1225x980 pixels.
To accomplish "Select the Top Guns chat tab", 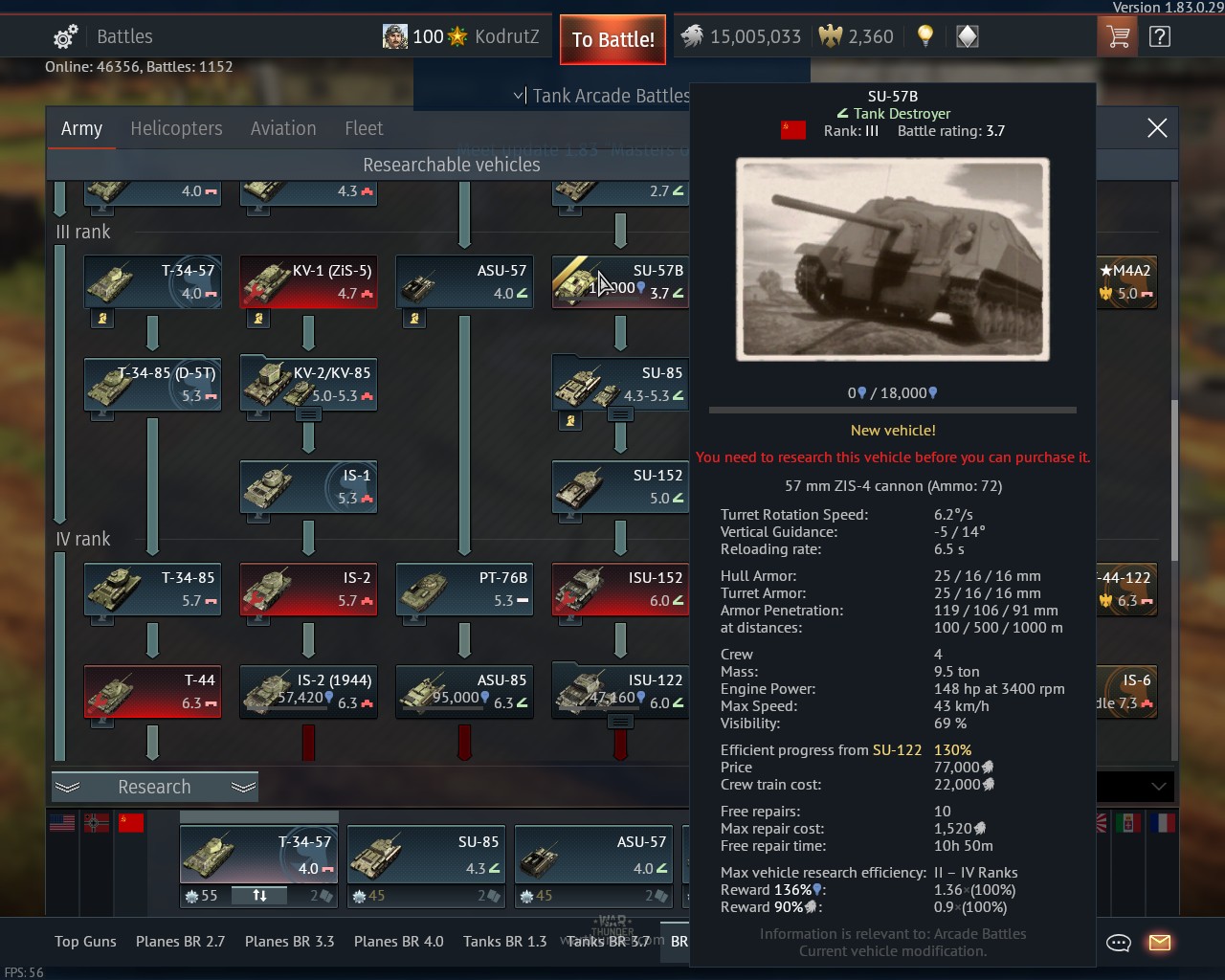I will [x=85, y=942].
